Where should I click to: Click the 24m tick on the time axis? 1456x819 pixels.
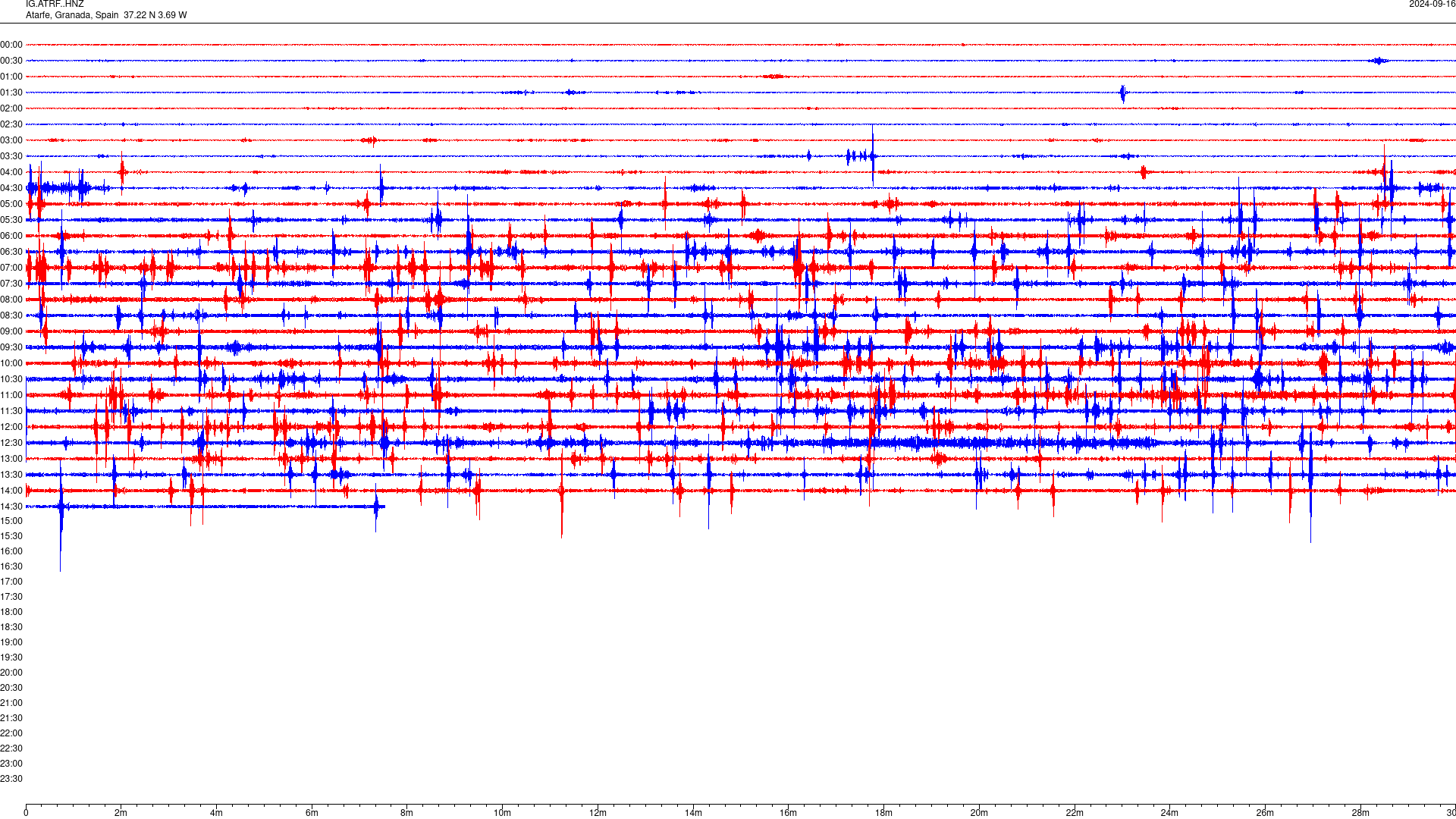1169,813
